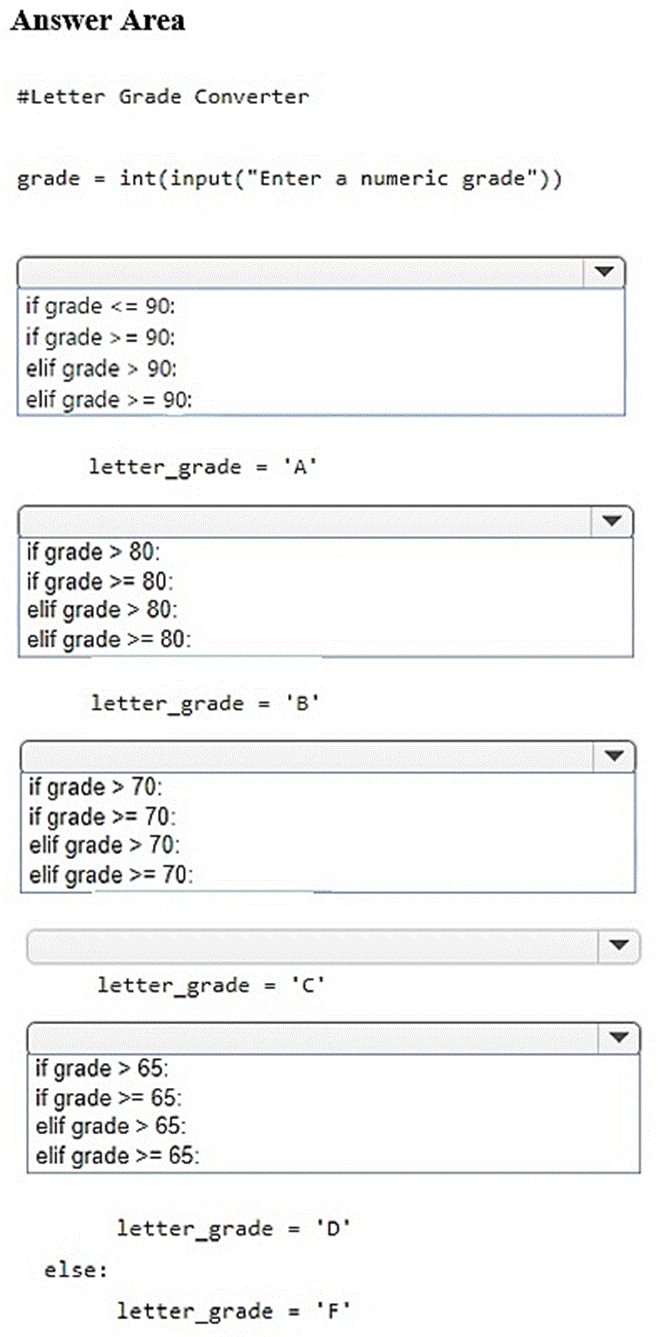Select 'elif grade >= 80:' option
Image resolution: width=659 pixels, height=1337 pixels.
coord(108,638)
